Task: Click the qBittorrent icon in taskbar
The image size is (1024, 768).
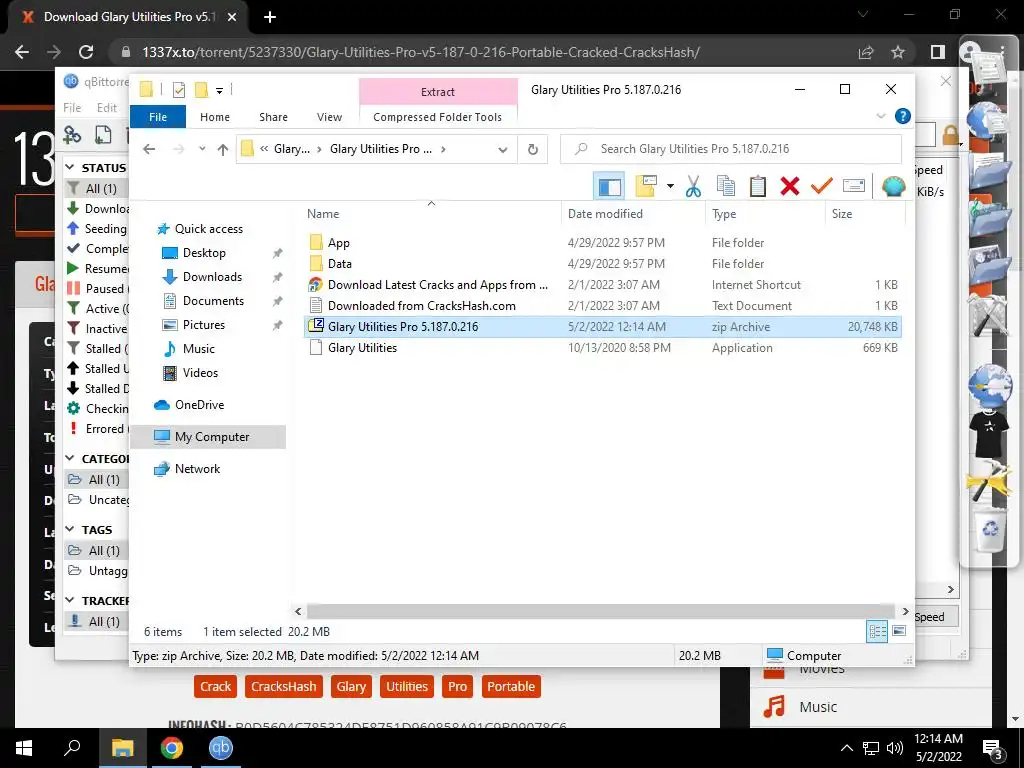Action: tap(221, 748)
